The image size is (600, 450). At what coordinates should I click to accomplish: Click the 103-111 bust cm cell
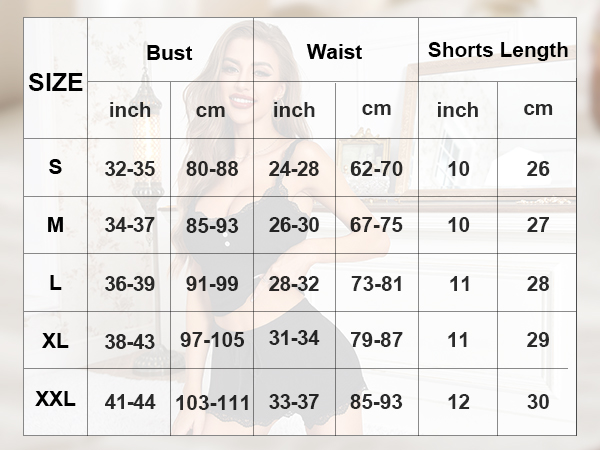tap(212, 403)
